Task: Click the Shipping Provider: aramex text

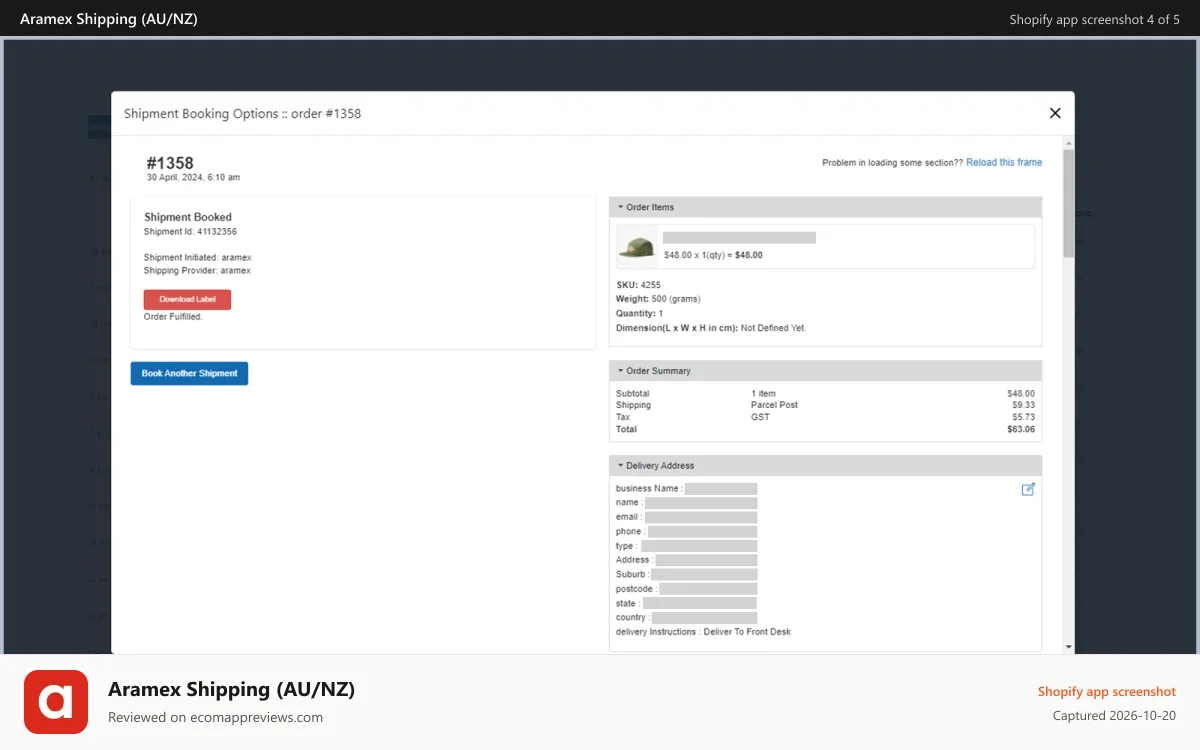Action: point(197,271)
